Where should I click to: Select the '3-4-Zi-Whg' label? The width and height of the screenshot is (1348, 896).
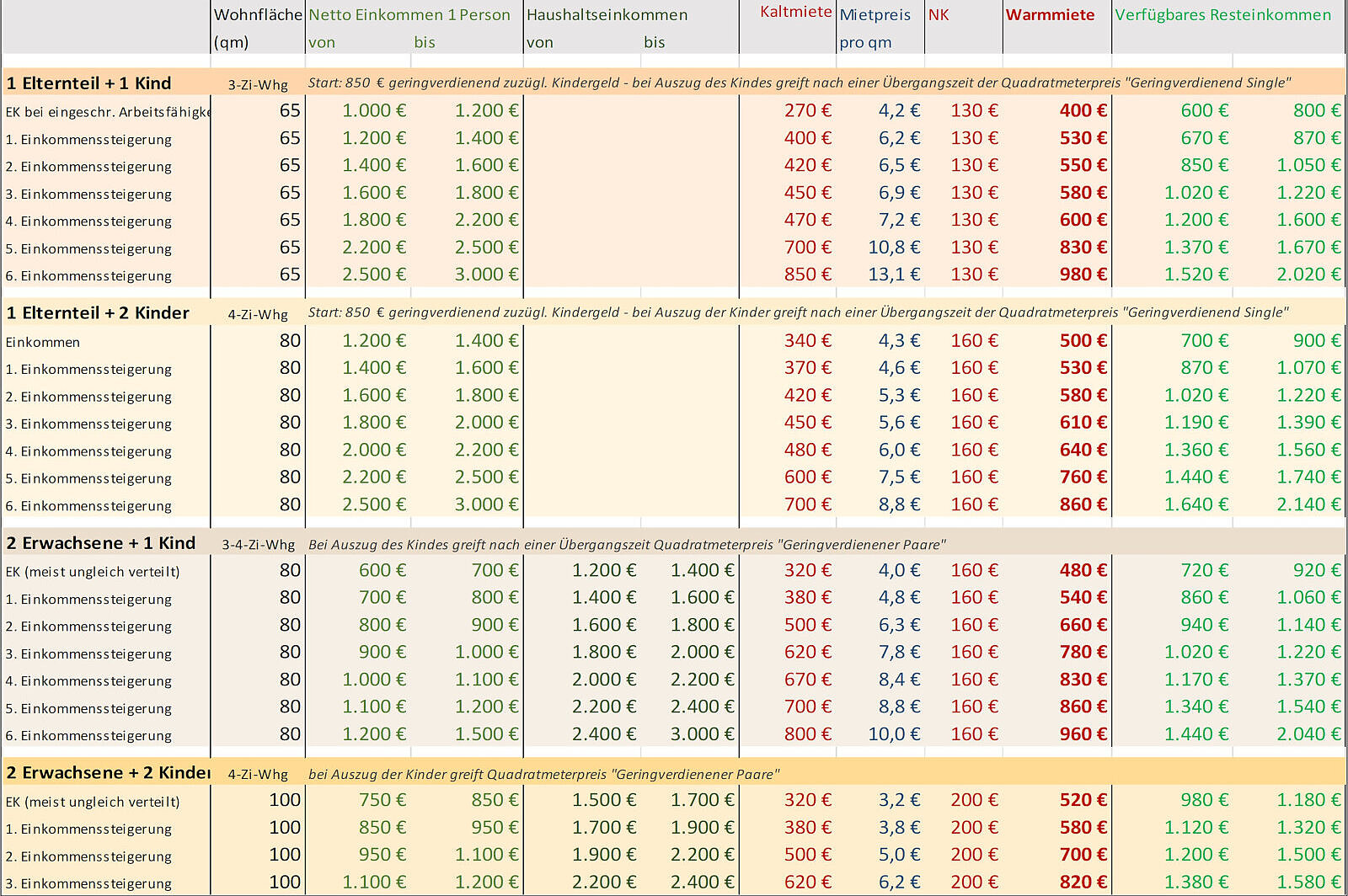tap(258, 544)
